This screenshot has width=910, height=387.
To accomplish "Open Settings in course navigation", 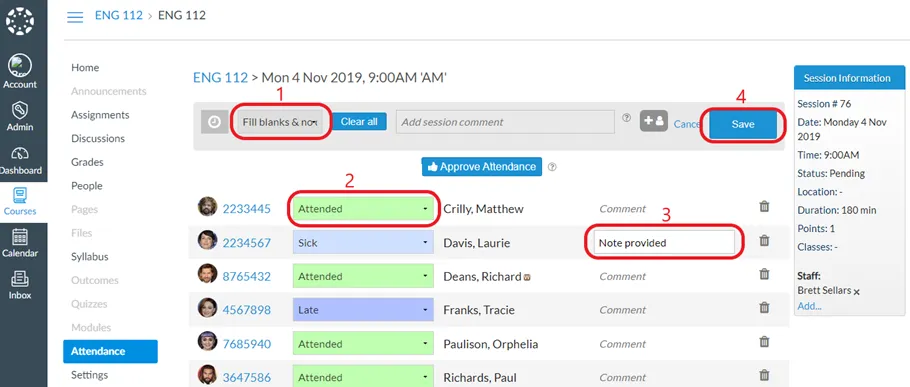I will point(89,375).
